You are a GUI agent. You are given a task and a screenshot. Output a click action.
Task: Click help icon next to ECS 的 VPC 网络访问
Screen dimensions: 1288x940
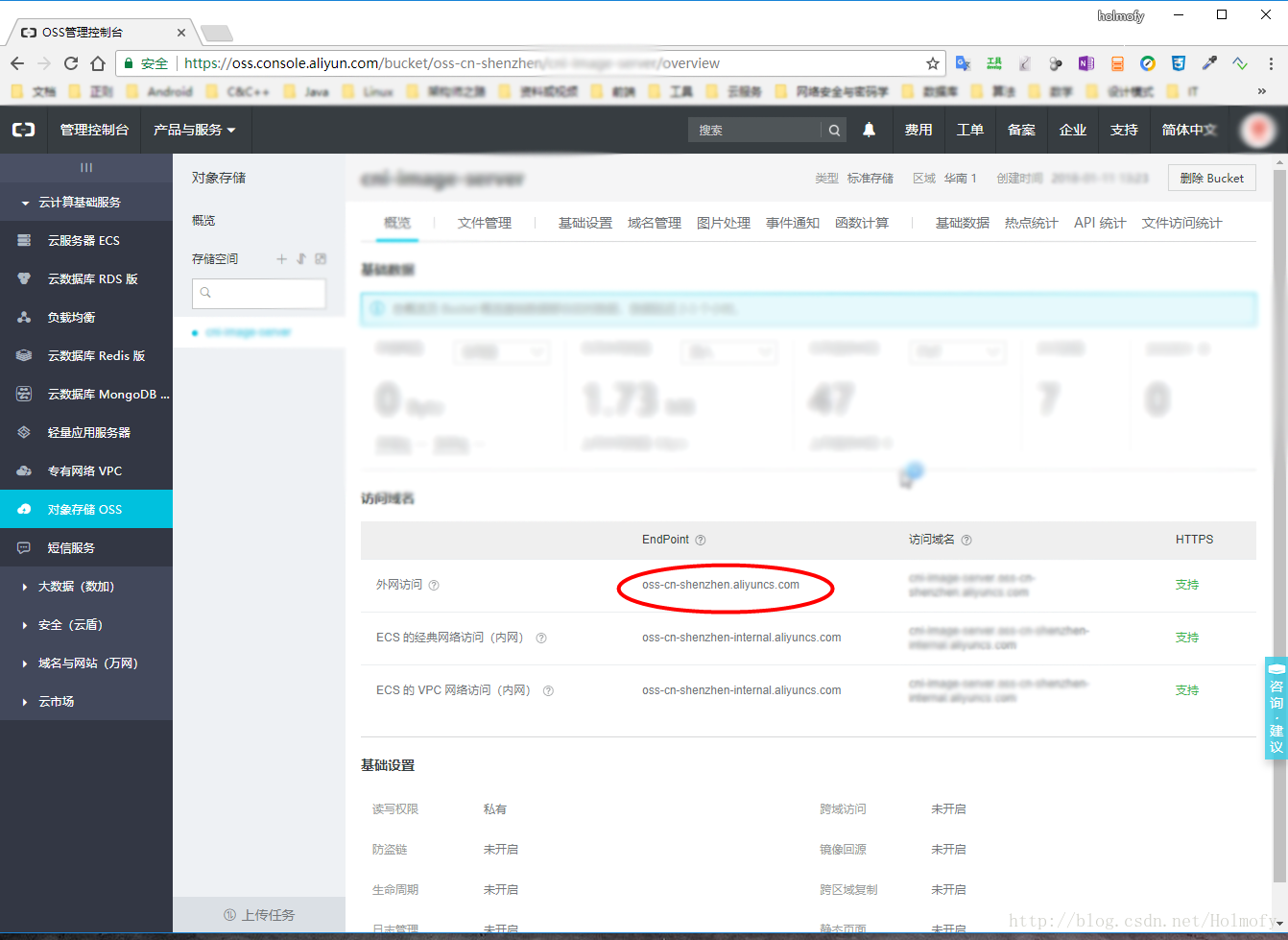(548, 690)
